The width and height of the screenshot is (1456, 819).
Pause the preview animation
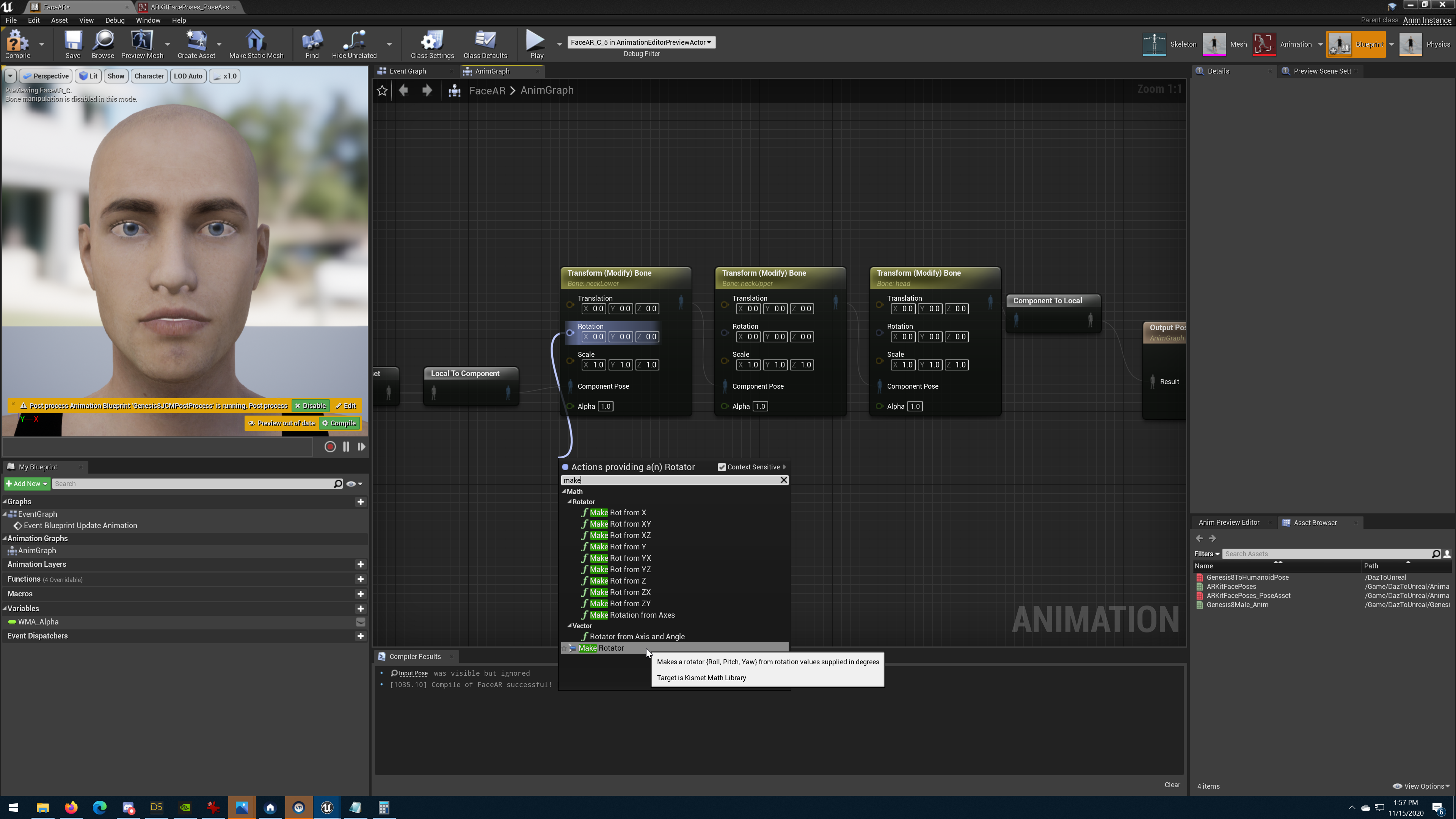tap(346, 447)
